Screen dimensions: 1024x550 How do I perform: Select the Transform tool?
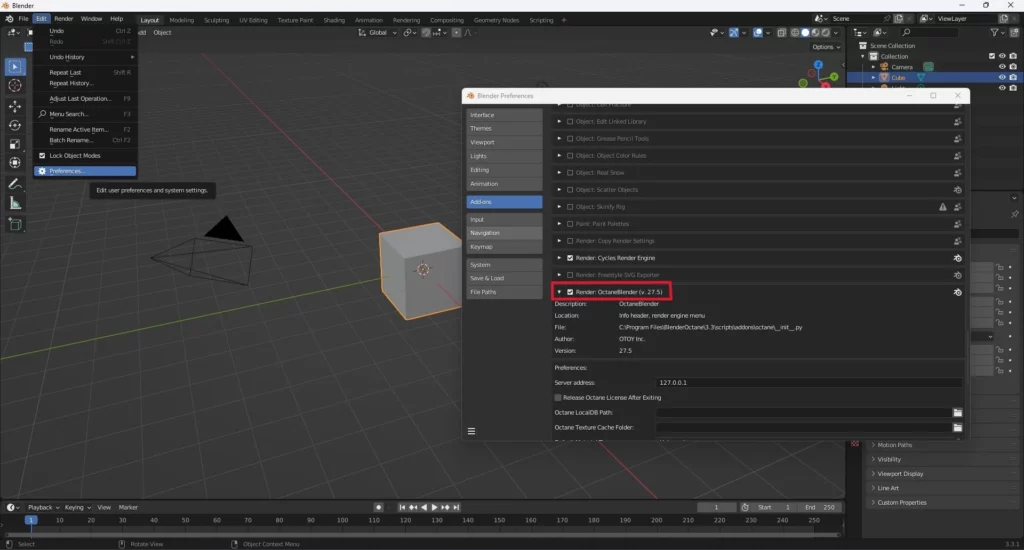[15, 163]
